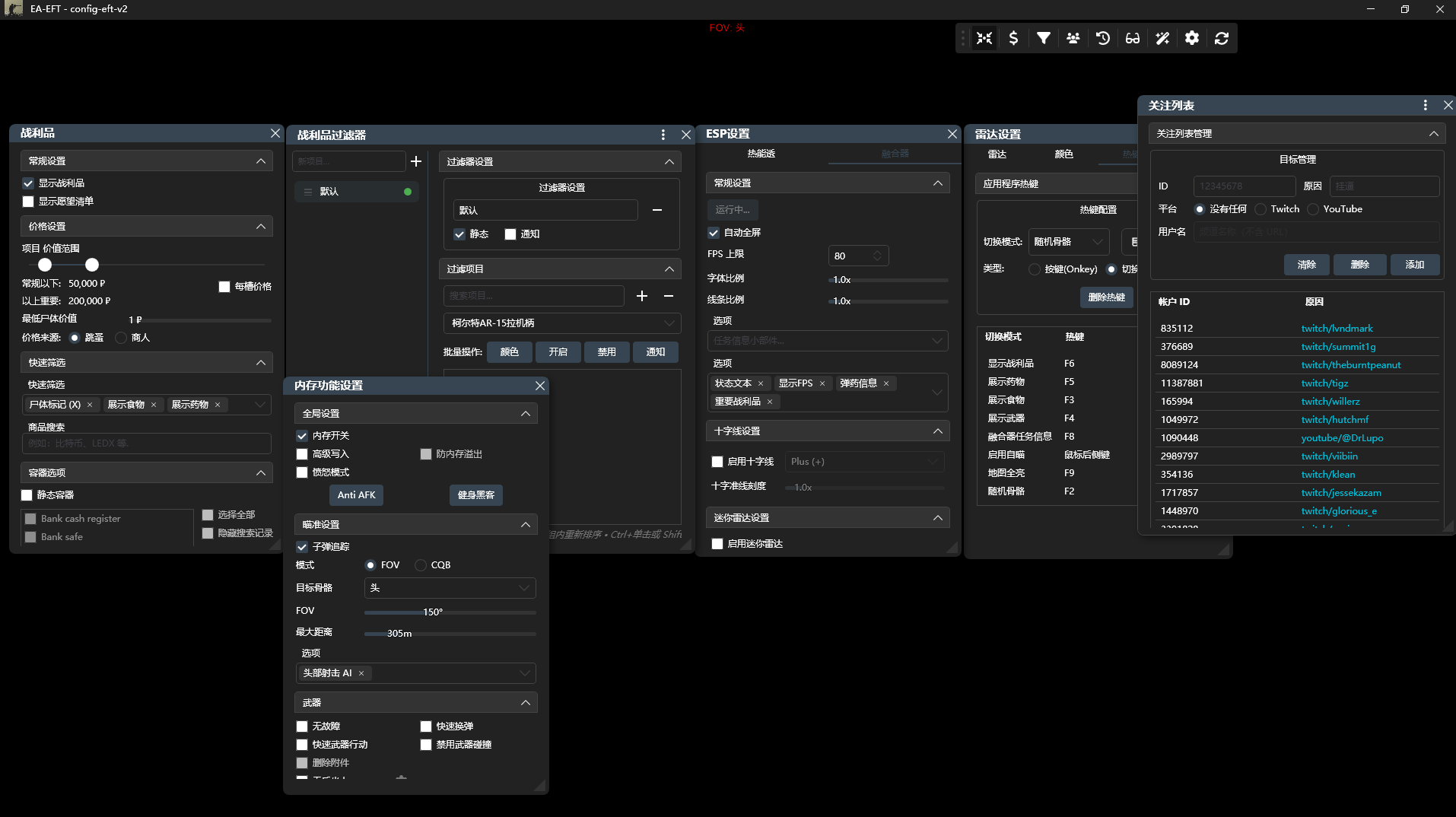The width and height of the screenshot is (1456, 817).
Task: Select the magic wand icon in toolbar
Action: (1162, 38)
